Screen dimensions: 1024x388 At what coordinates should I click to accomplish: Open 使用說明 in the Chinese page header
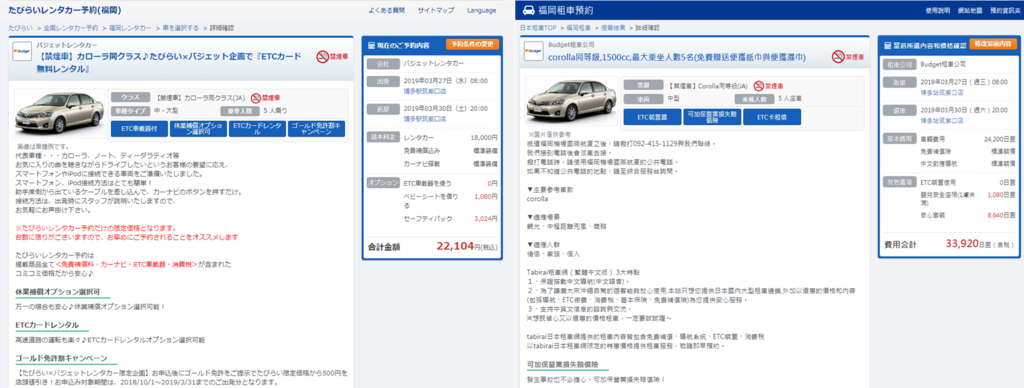(x=937, y=10)
